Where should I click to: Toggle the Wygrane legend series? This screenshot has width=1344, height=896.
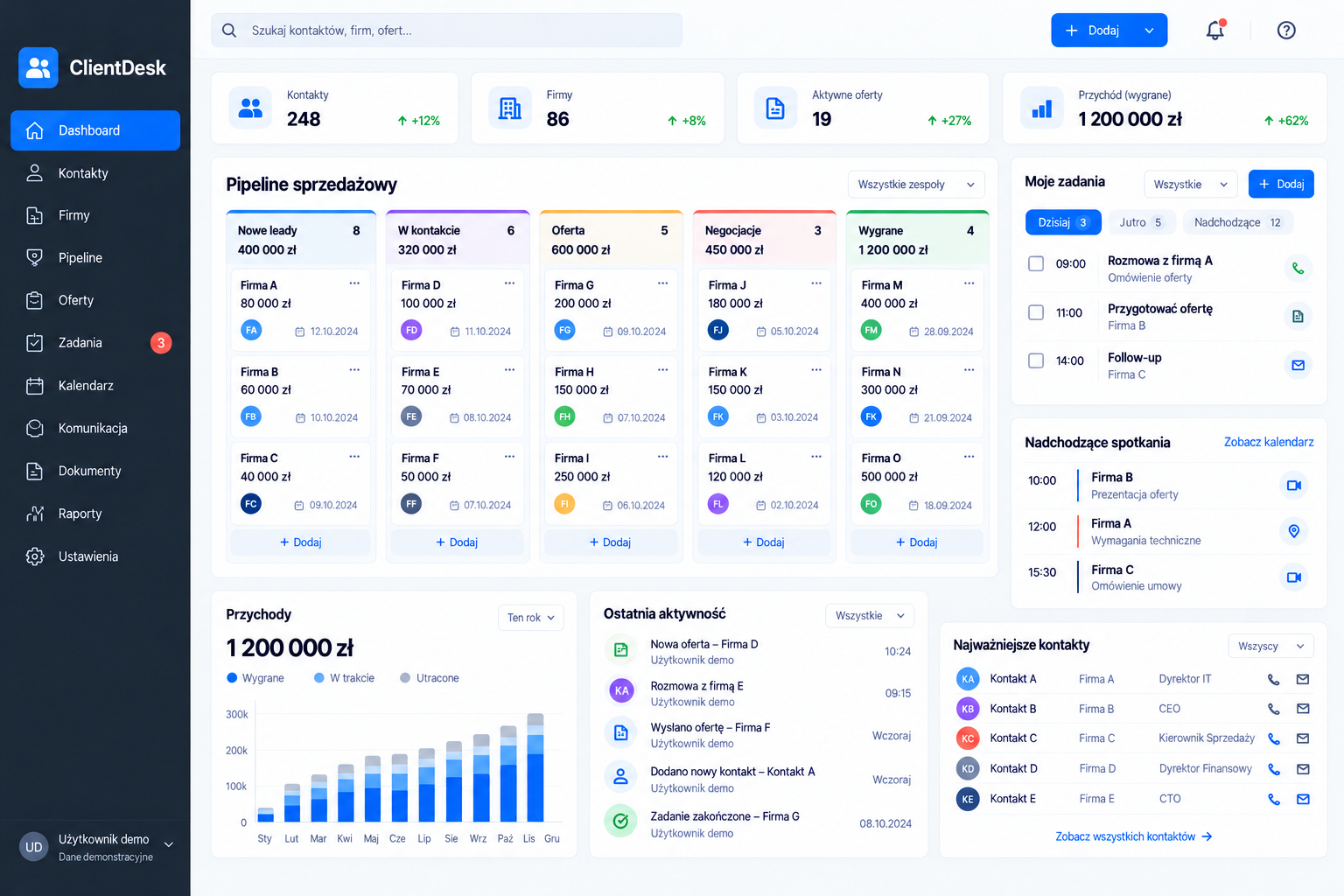point(255,678)
